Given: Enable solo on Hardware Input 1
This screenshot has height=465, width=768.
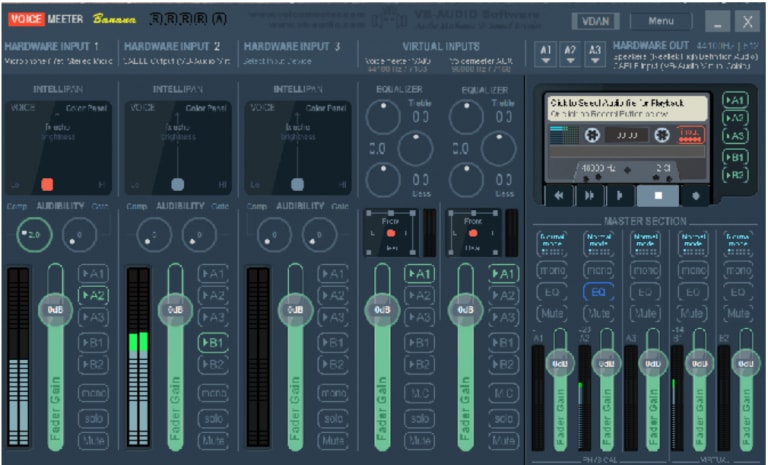Looking at the screenshot, I should 93,418.
